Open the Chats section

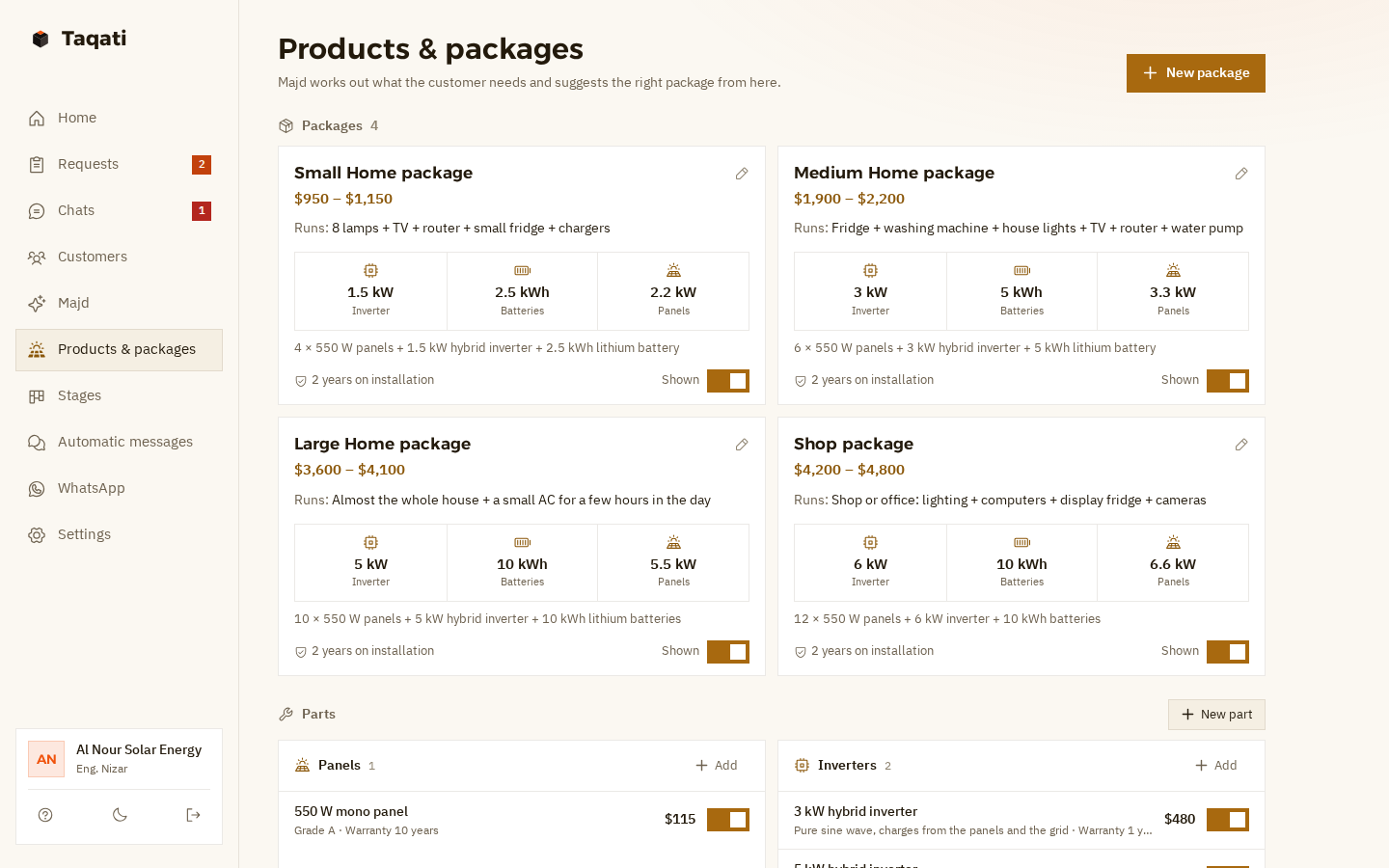[119, 210]
